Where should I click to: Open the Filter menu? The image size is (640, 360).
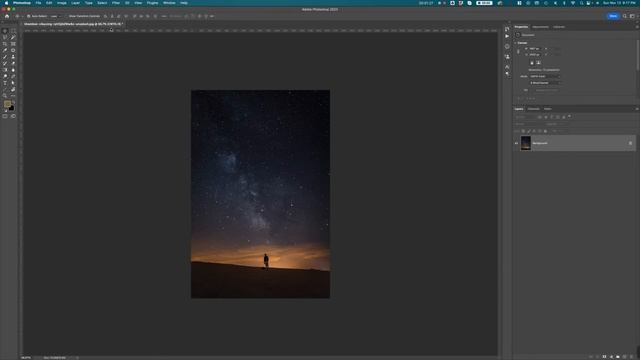(x=116, y=3)
